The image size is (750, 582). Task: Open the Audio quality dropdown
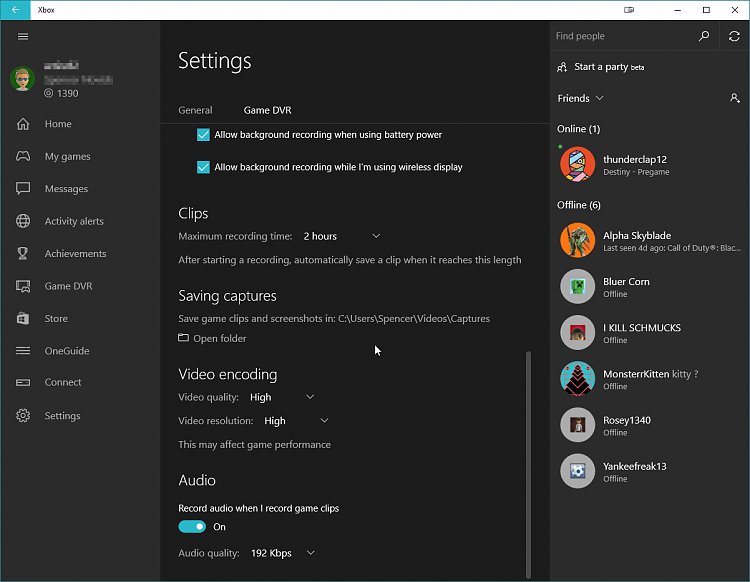point(283,553)
